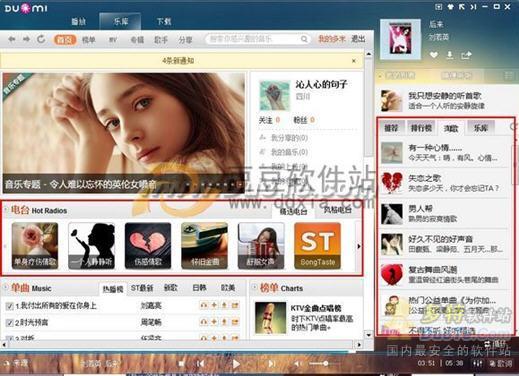Open the SongTaste radio station
Viewport: 519px width, 376px height.
(317, 246)
